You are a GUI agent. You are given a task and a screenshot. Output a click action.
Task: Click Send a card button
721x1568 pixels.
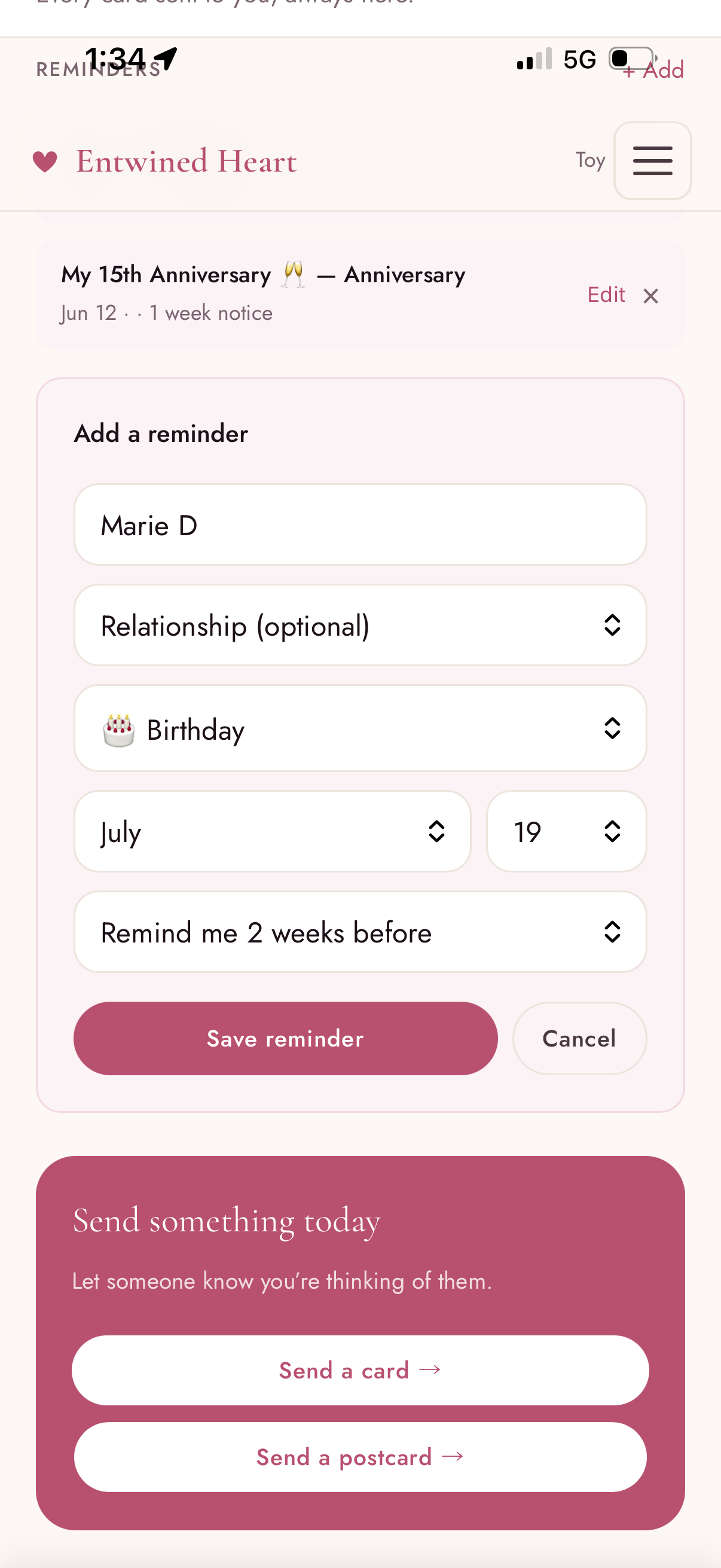pyautogui.click(x=360, y=1370)
